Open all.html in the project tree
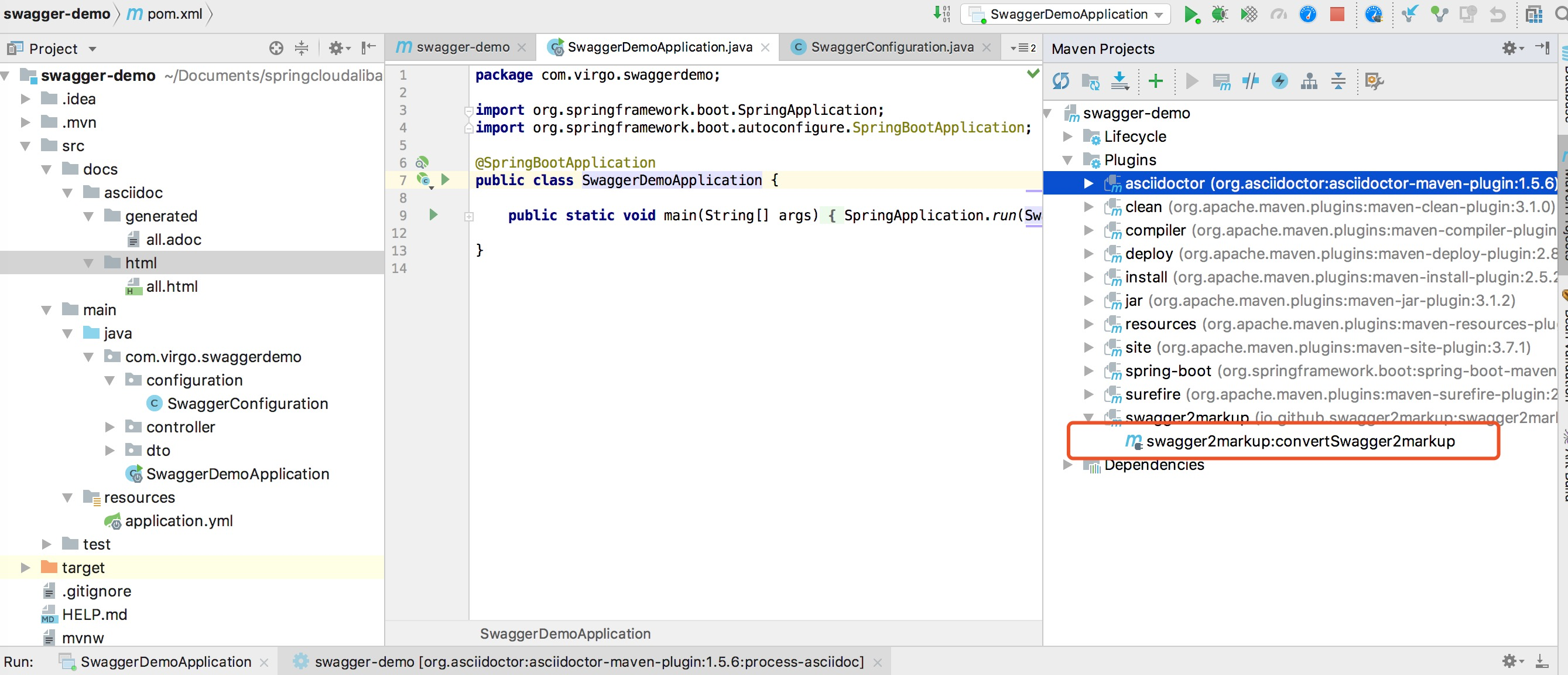Image resolution: width=1568 pixels, height=675 pixels. [x=171, y=287]
